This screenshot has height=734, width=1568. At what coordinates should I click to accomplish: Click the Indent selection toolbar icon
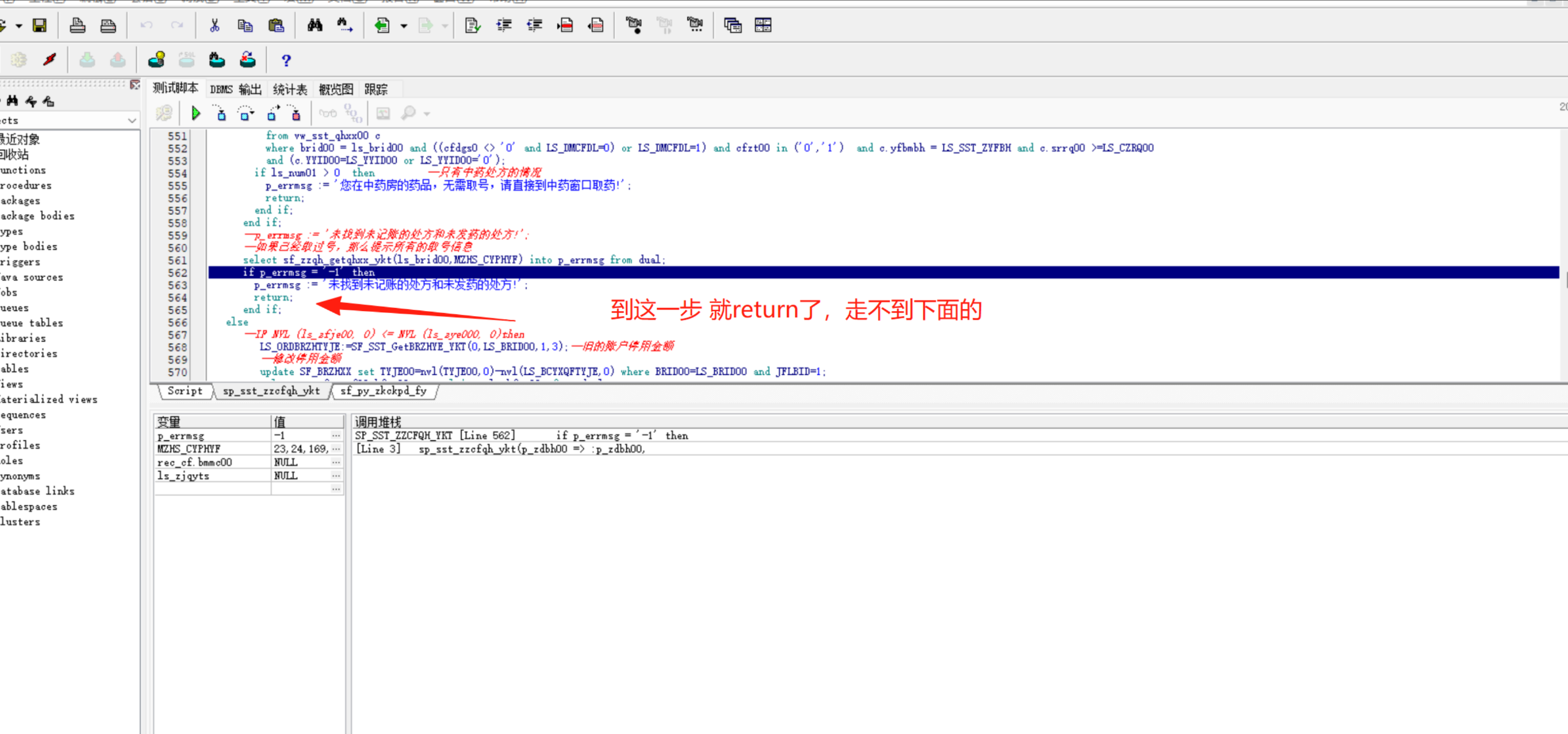point(503,25)
